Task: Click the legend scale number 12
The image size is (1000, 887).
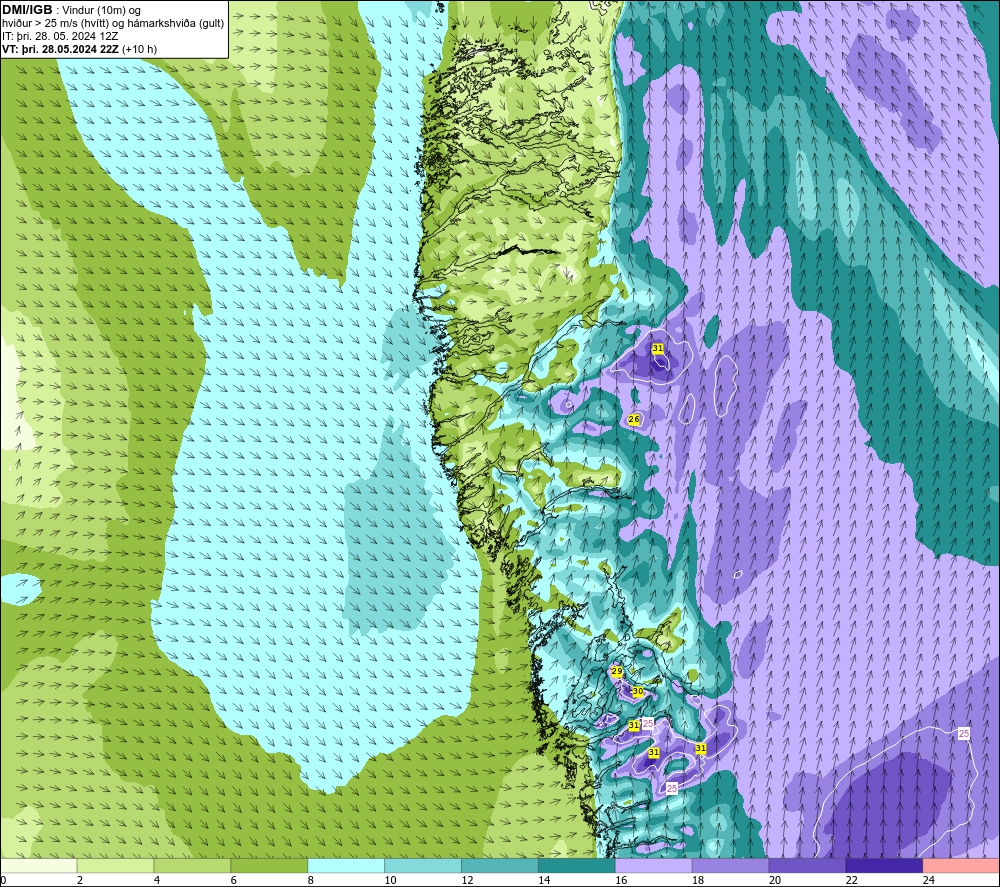Action: [x=467, y=880]
